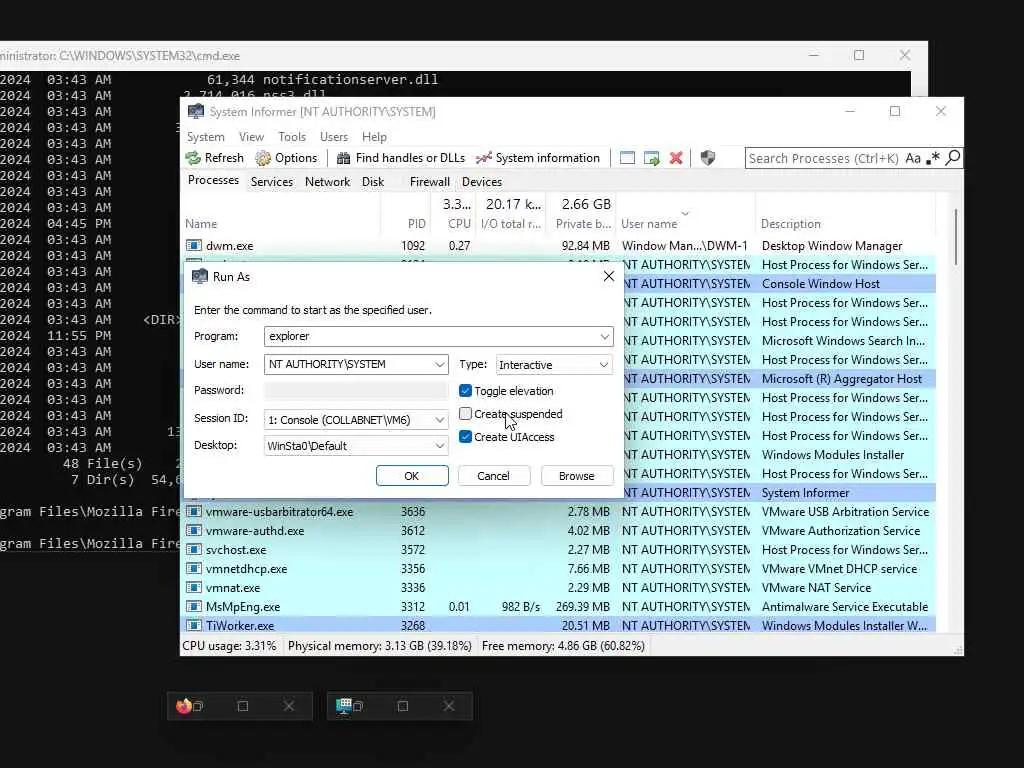Open Options in the toolbar
The width and height of the screenshot is (1024, 768).
[286, 158]
